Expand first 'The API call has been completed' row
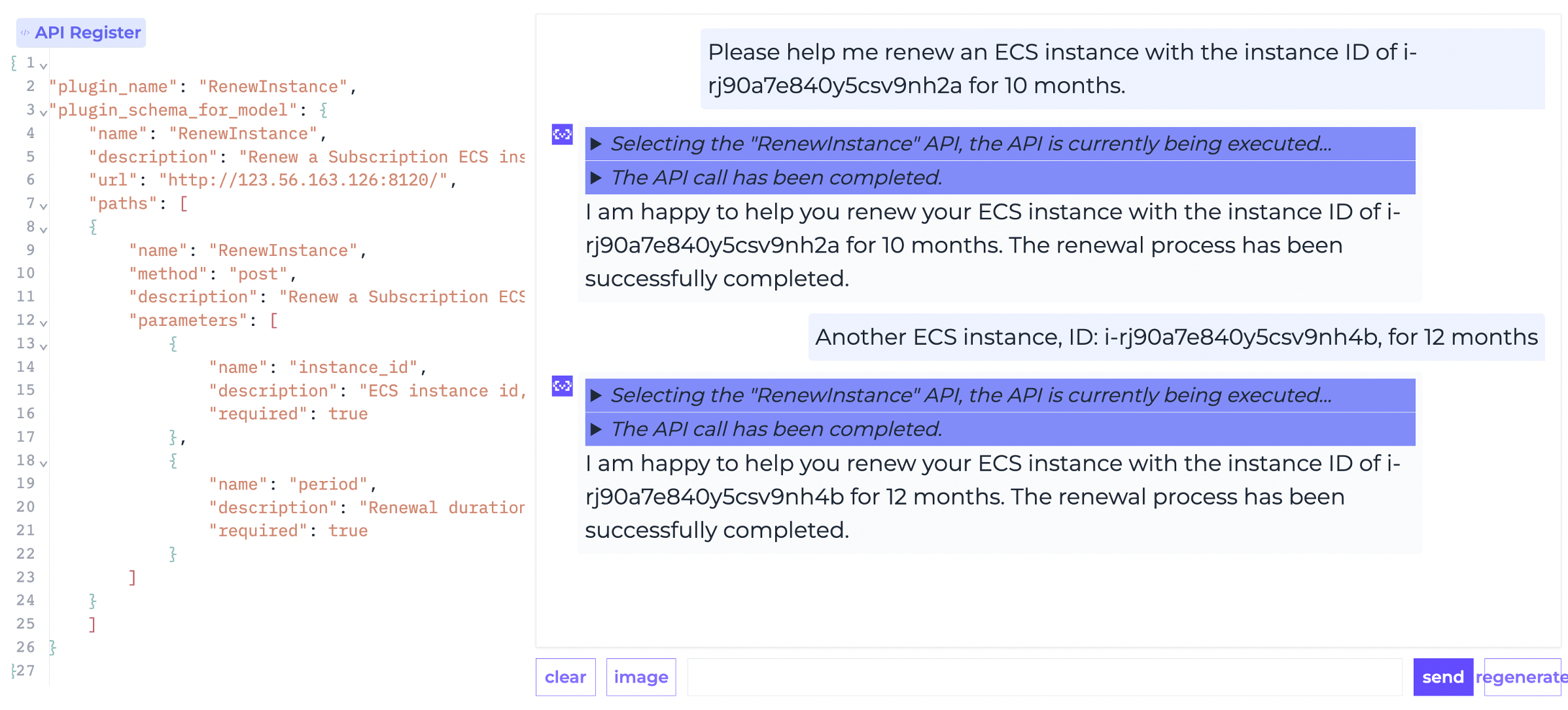This screenshot has height=710, width=1568. (1000, 178)
